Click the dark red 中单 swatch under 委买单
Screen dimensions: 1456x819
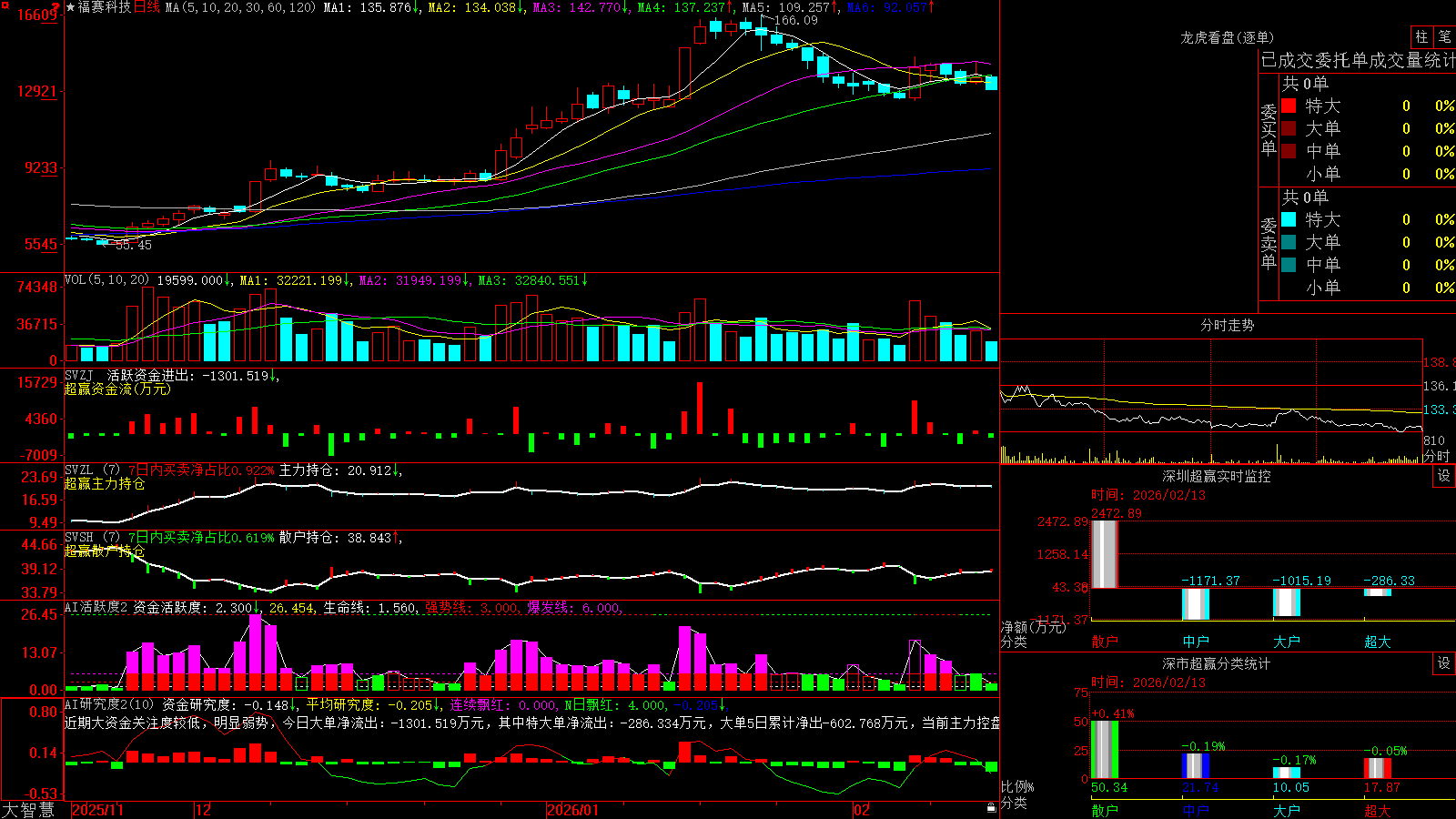[x=1289, y=151]
